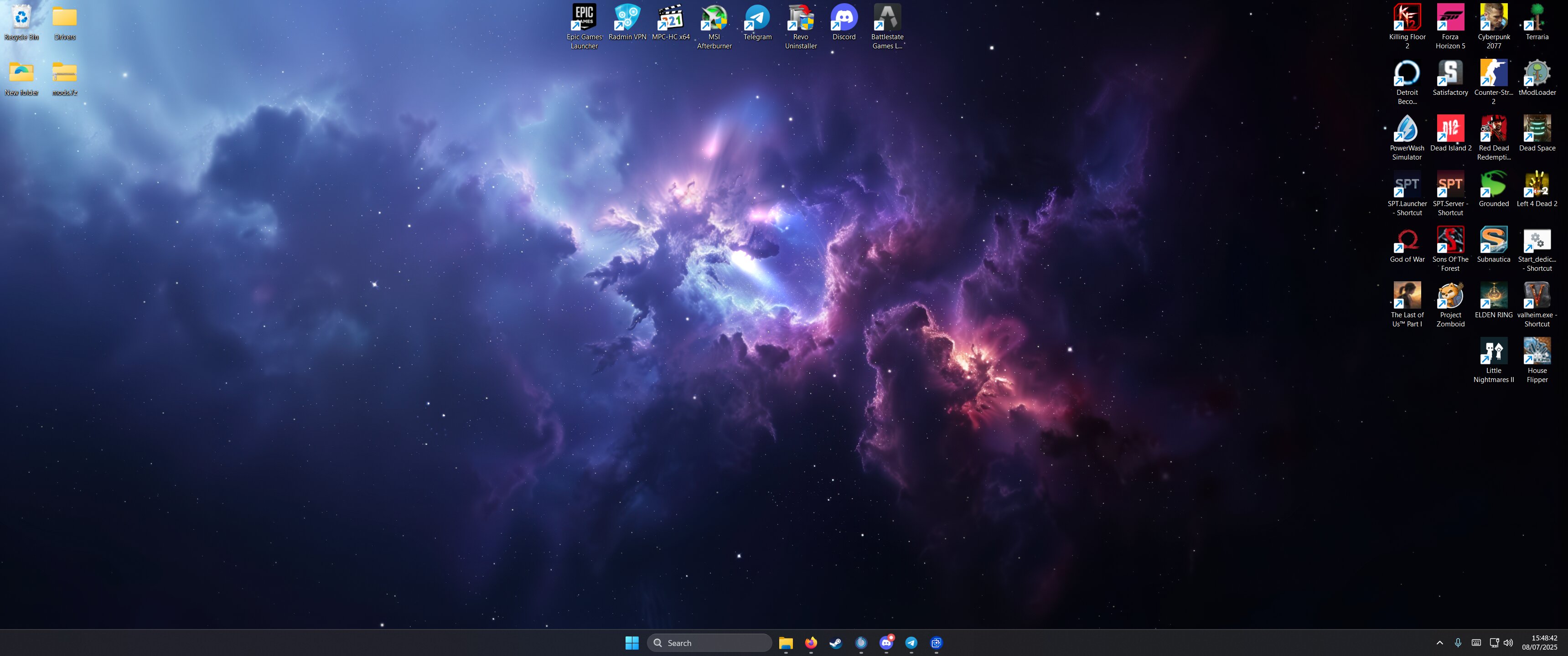The height and width of the screenshot is (656, 1568).
Task: Select the Drivers folder on desktop
Action: tap(65, 22)
